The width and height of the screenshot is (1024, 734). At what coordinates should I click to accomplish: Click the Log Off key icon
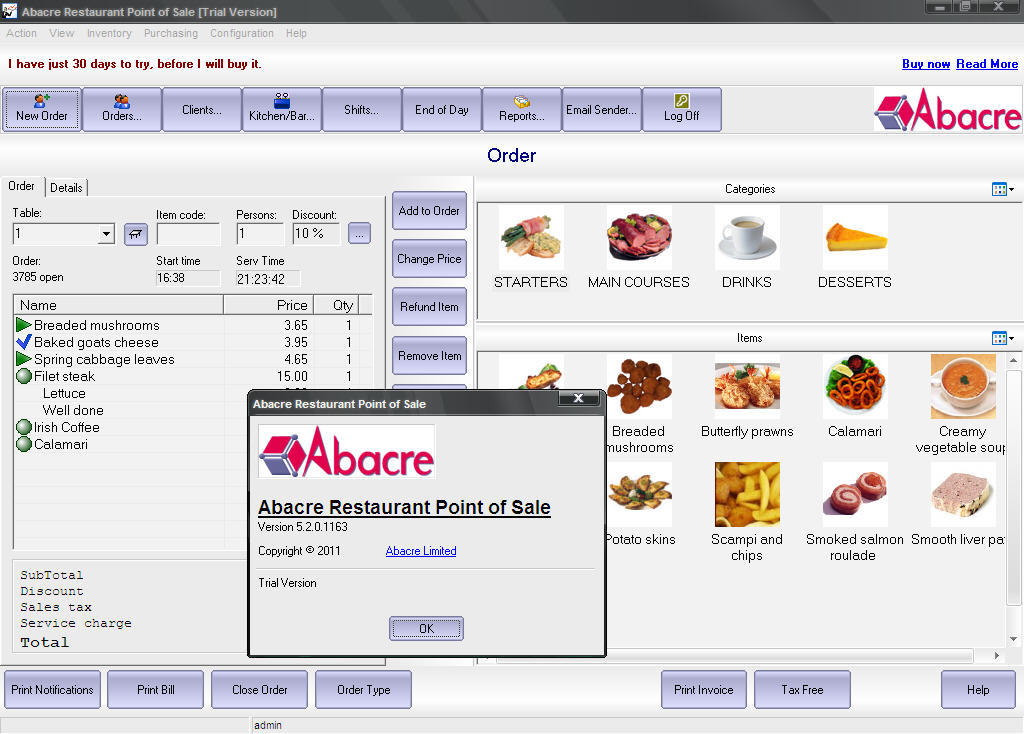pyautogui.click(x=682, y=101)
